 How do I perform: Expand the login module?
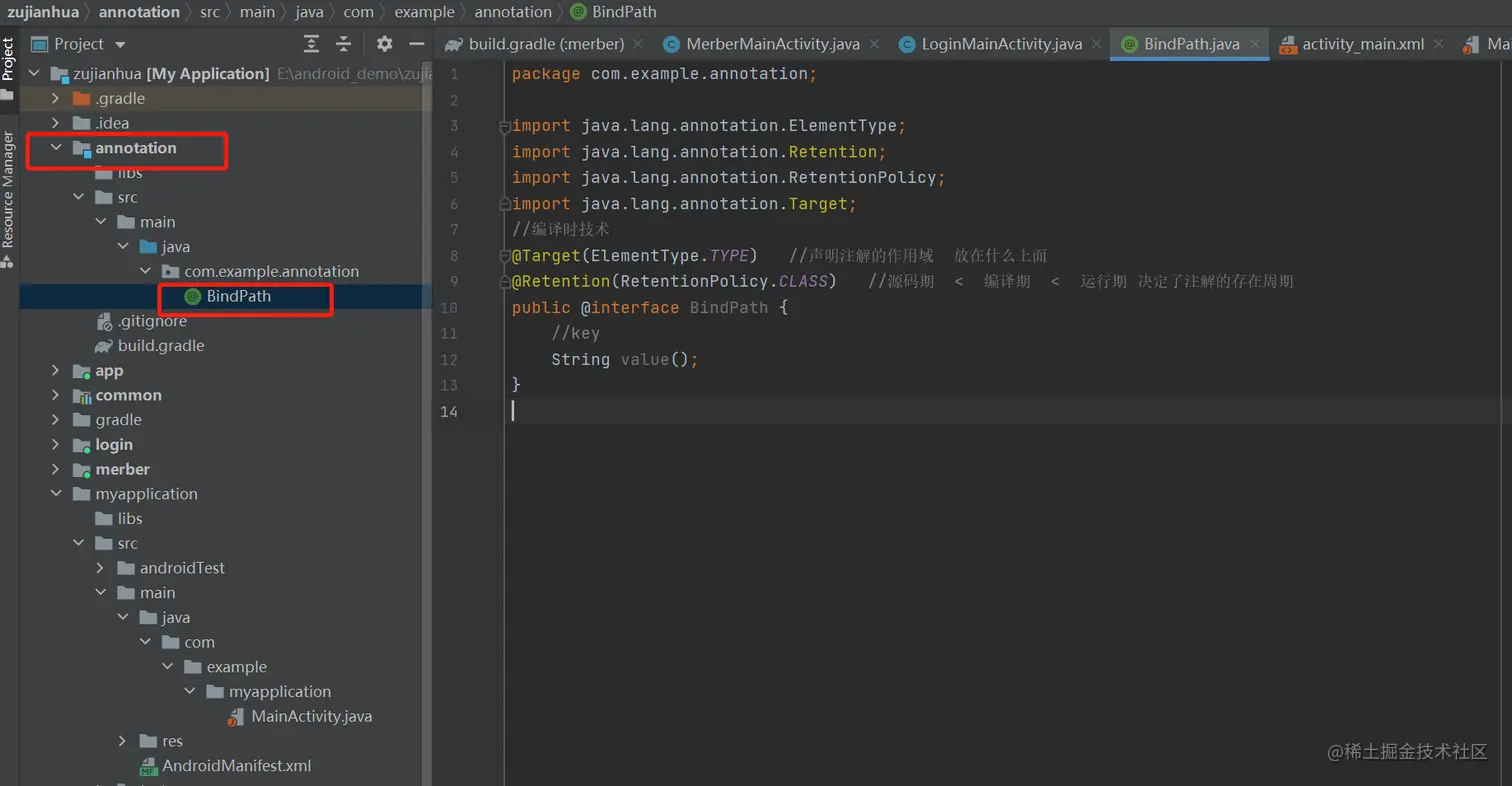tap(57, 445)
